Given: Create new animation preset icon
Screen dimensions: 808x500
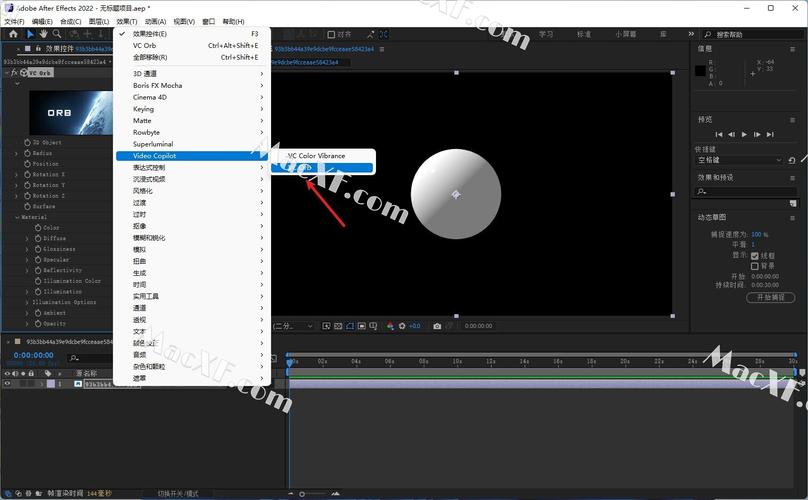Looking at the screenshot, I should click(793, 204).
